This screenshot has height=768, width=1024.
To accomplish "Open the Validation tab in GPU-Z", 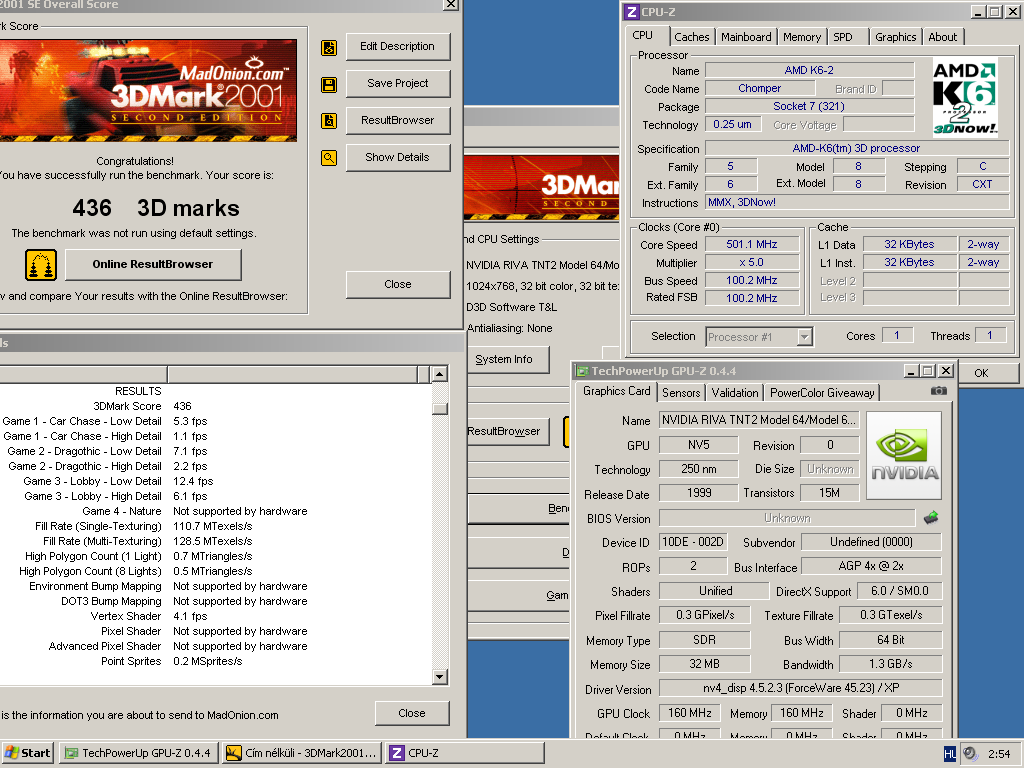I will click(x=735, y=392).
